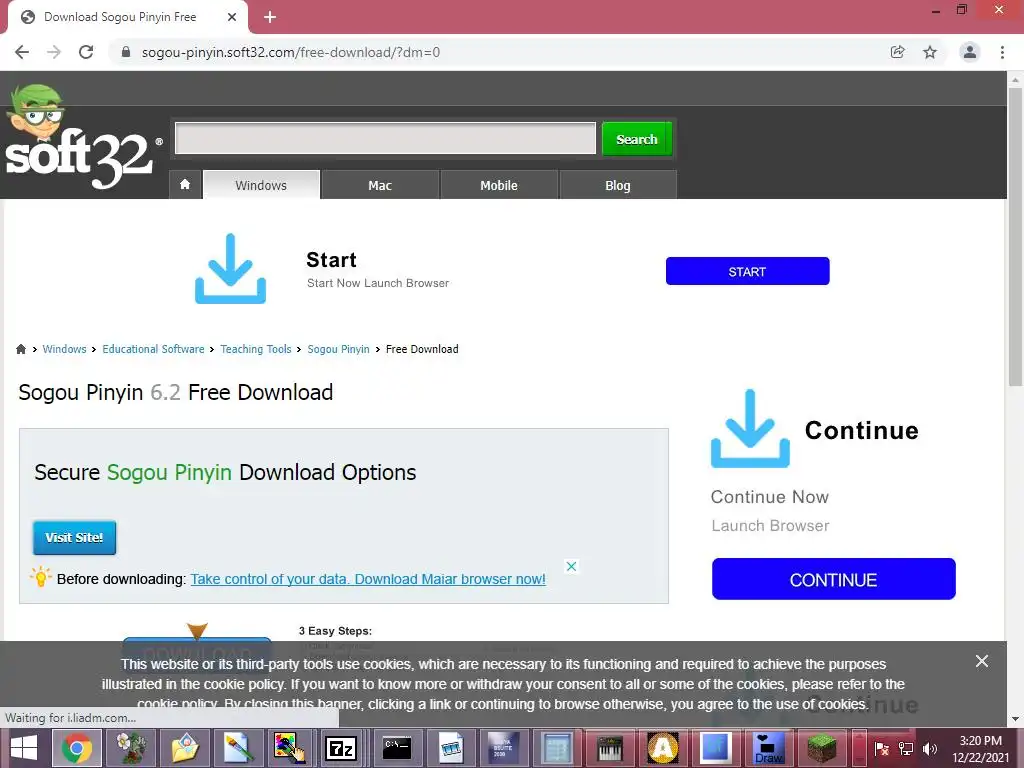Viewport: 1024px width, 768px height.
Task: Click the browser back arrow
Action: point(22,52)
